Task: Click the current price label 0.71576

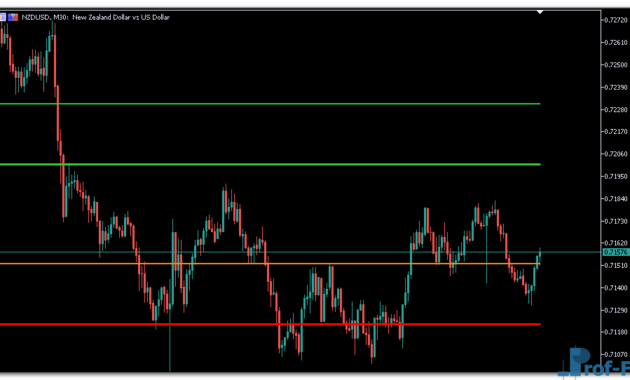Action: (x=616, y=252)
